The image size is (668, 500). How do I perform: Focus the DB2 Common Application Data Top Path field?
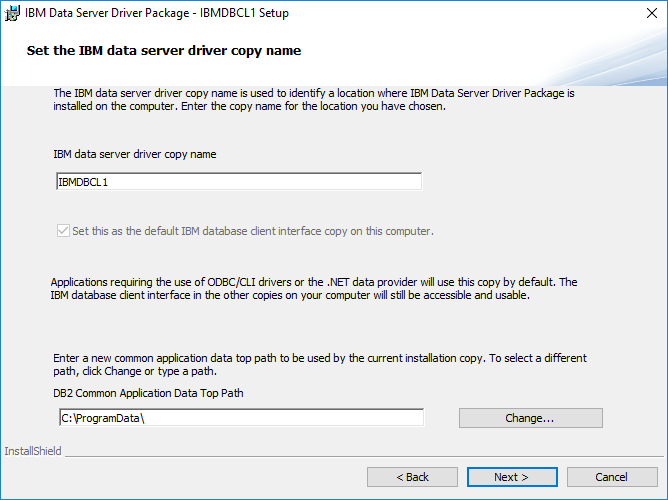(x=240, y=417)
